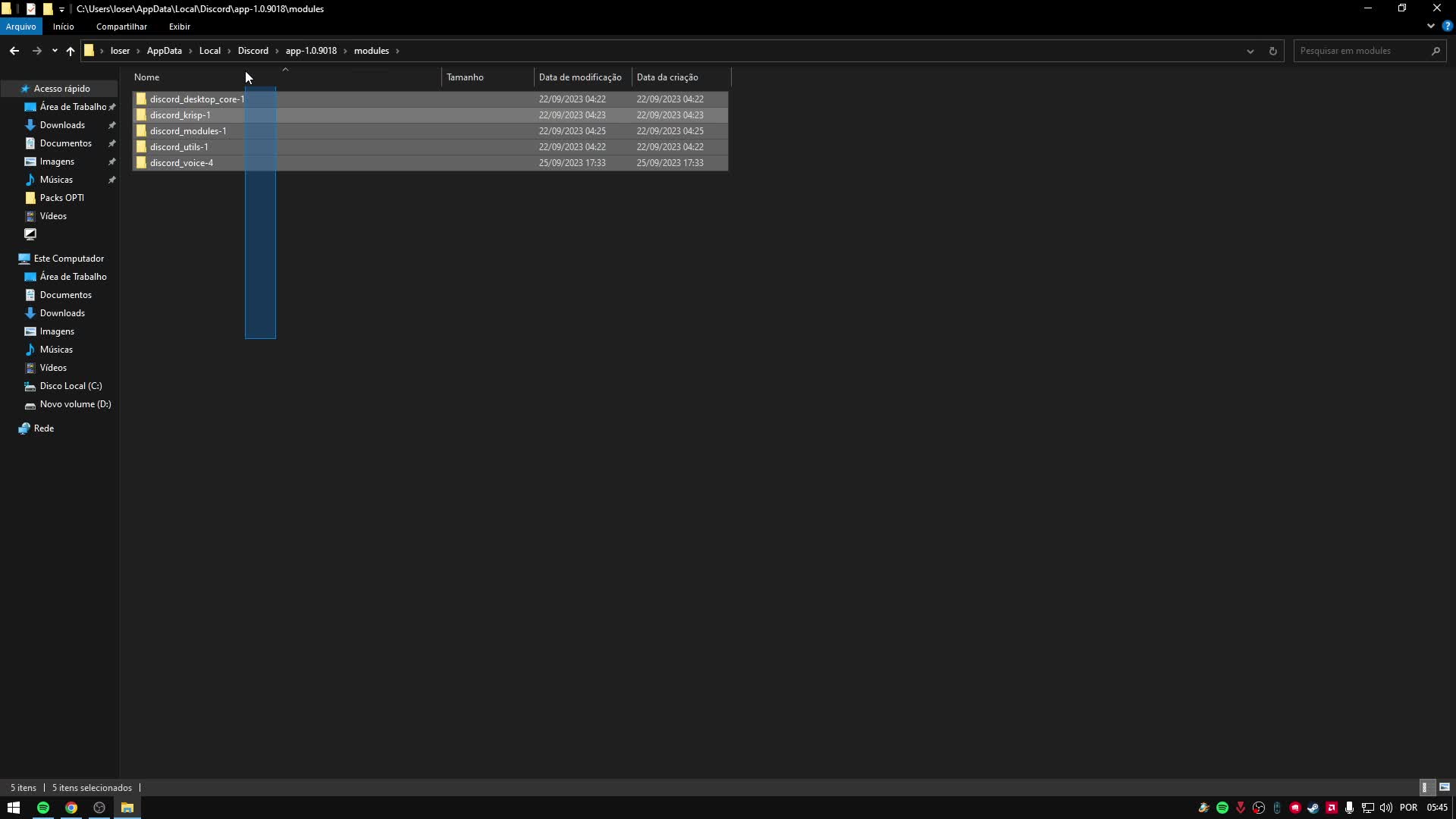Image resolution: width=1456 pixels, height=819 pixels.
Task: Unpin Músicas from Quick Access
Action: [111, 180]
